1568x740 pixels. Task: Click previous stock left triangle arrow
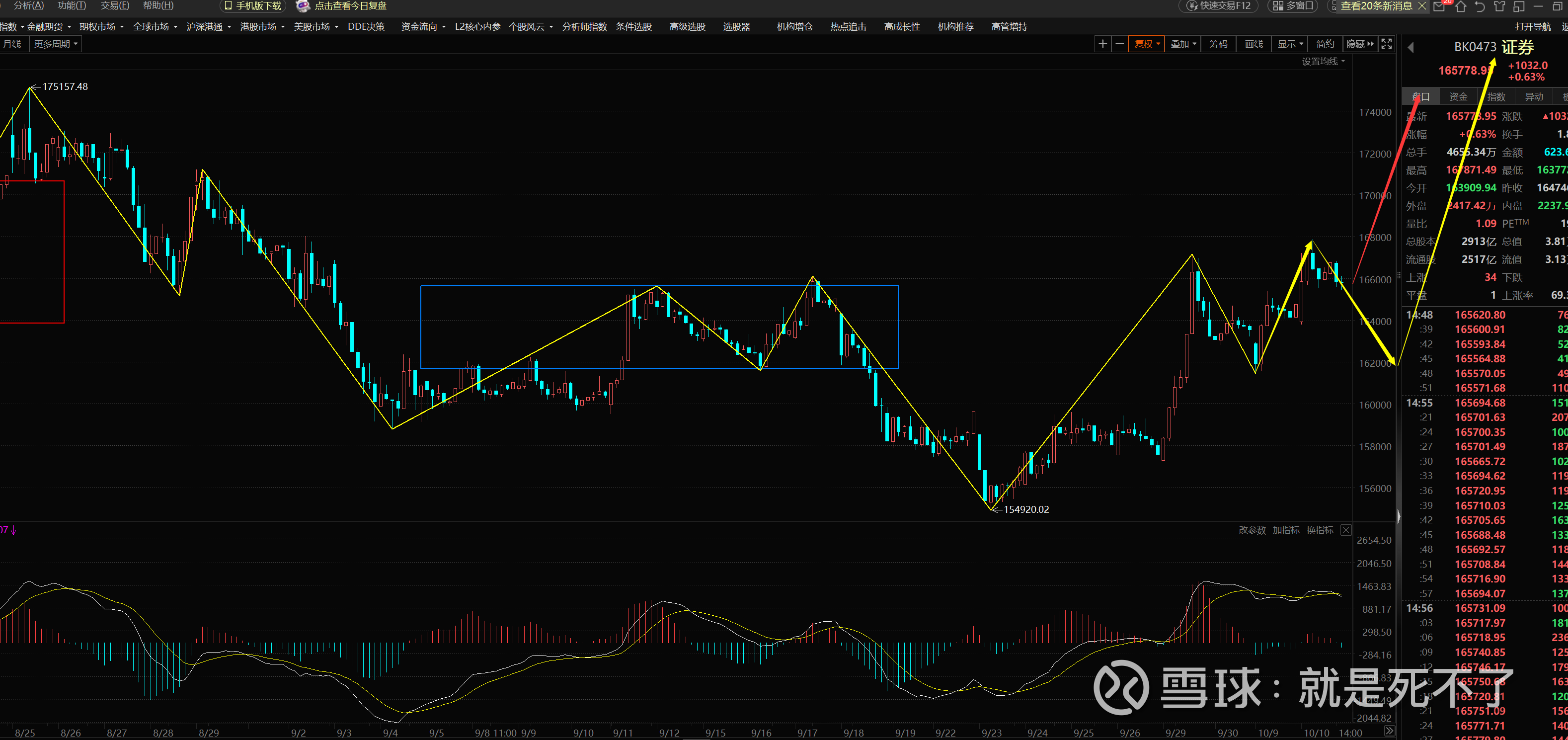[1411, 48]
